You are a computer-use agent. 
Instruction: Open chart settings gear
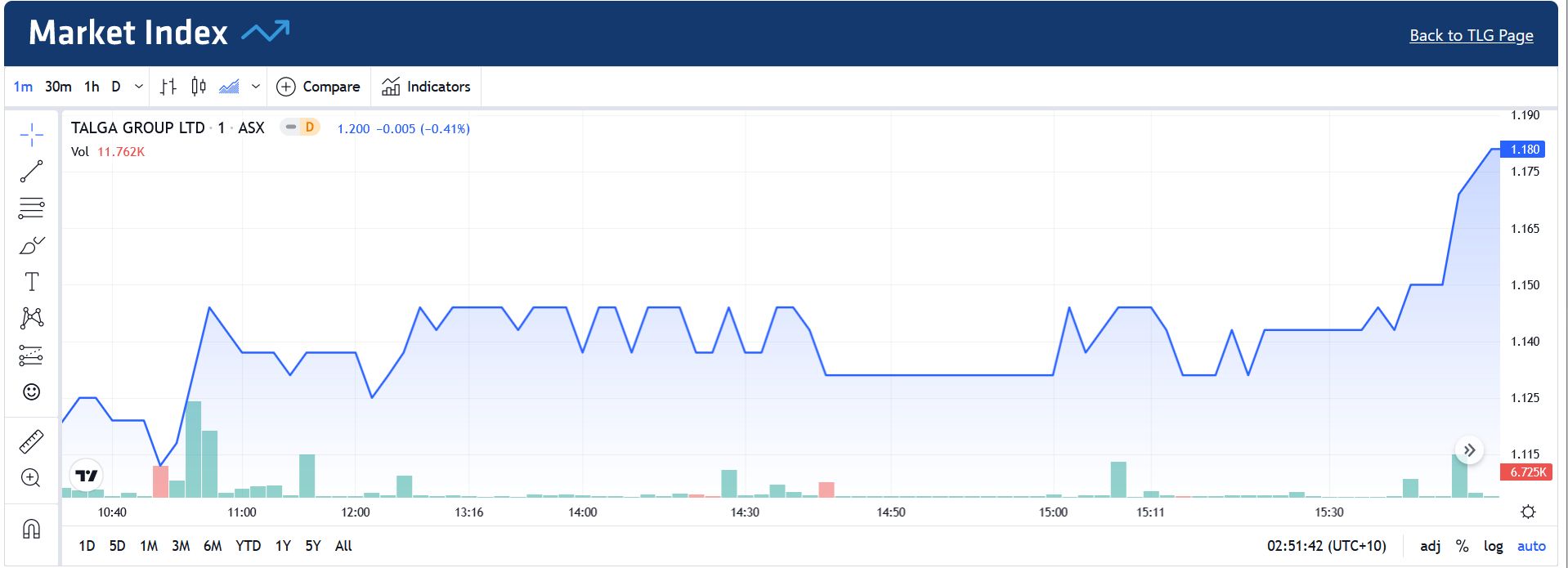1528,512
